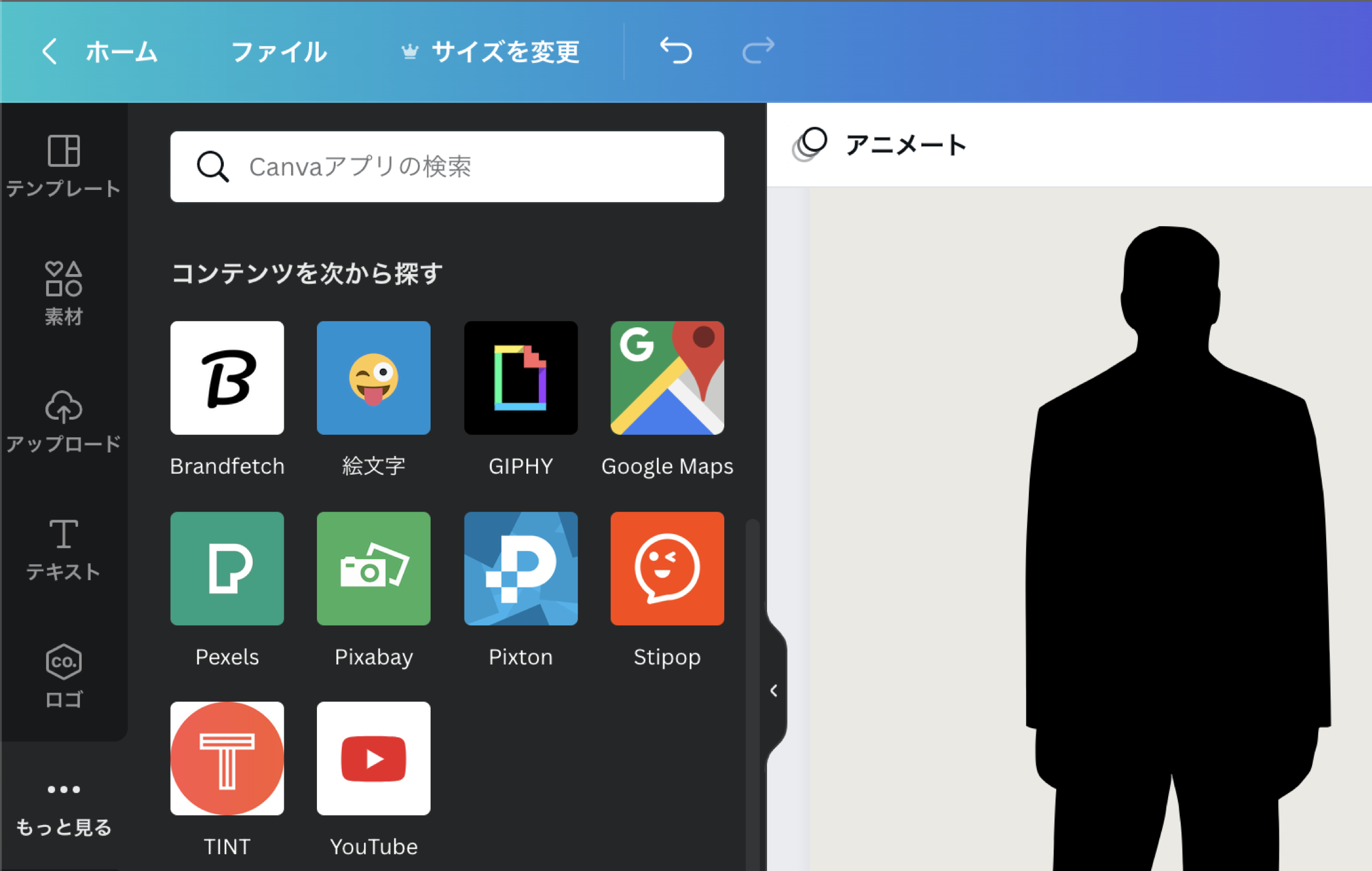
Task: Open the 絵文字 emoji app
Action: coord(373,377)
